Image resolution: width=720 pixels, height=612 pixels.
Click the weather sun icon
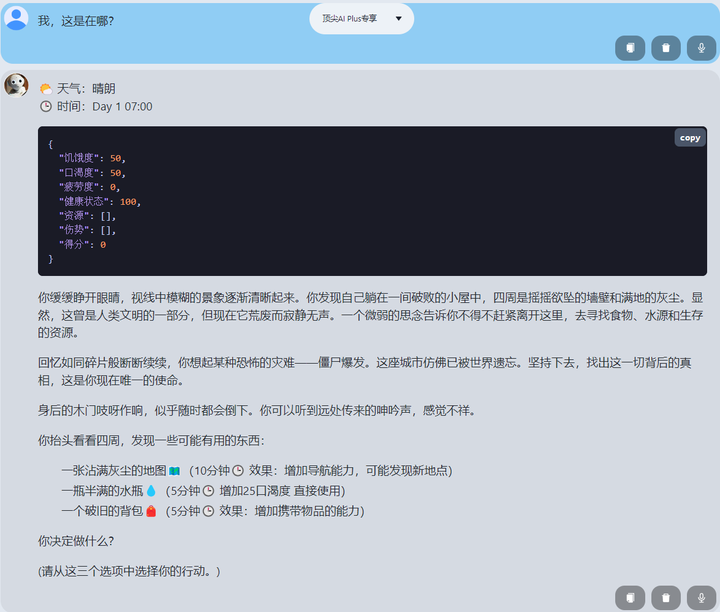click(x=45, y=89)
